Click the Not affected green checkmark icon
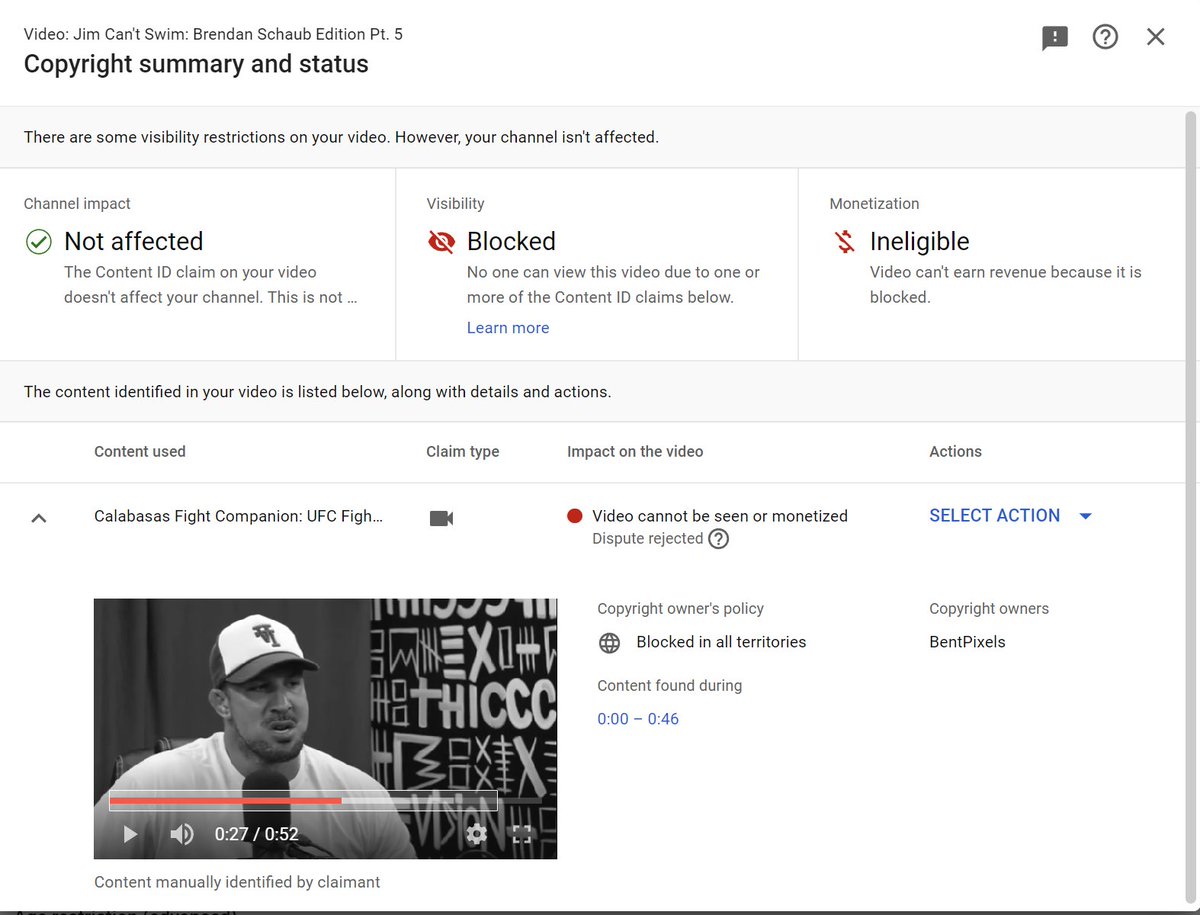 coord(39,242)
